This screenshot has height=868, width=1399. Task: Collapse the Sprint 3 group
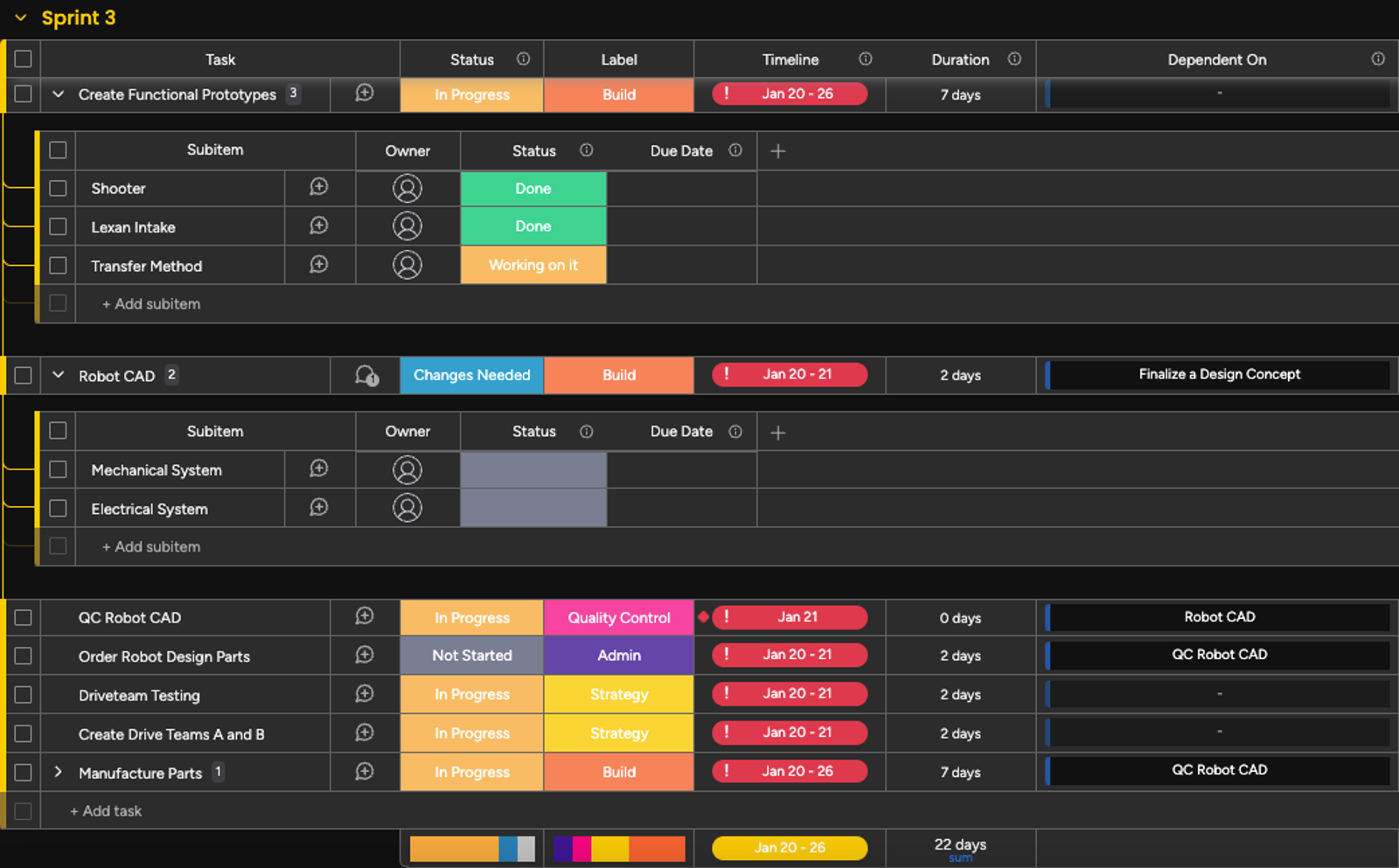point(21,17)
